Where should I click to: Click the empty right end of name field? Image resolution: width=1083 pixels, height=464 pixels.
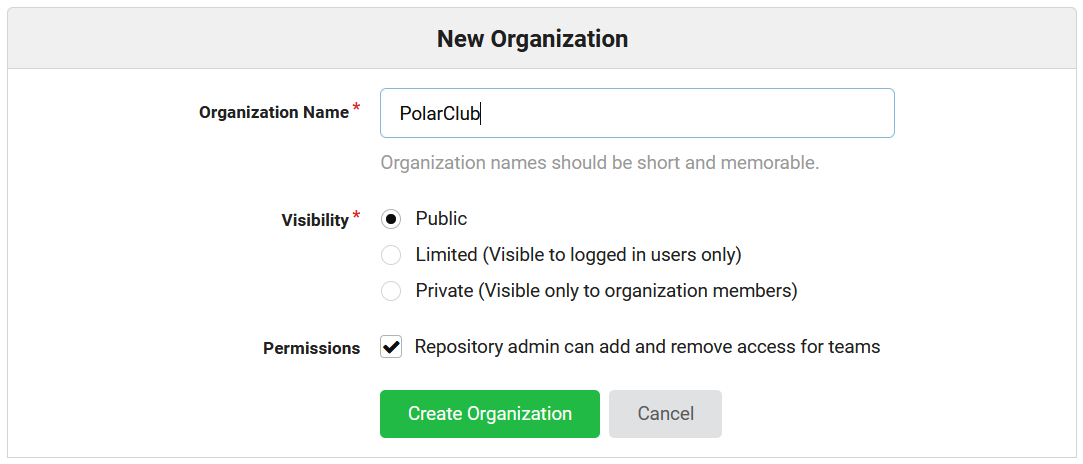point(800,113)
